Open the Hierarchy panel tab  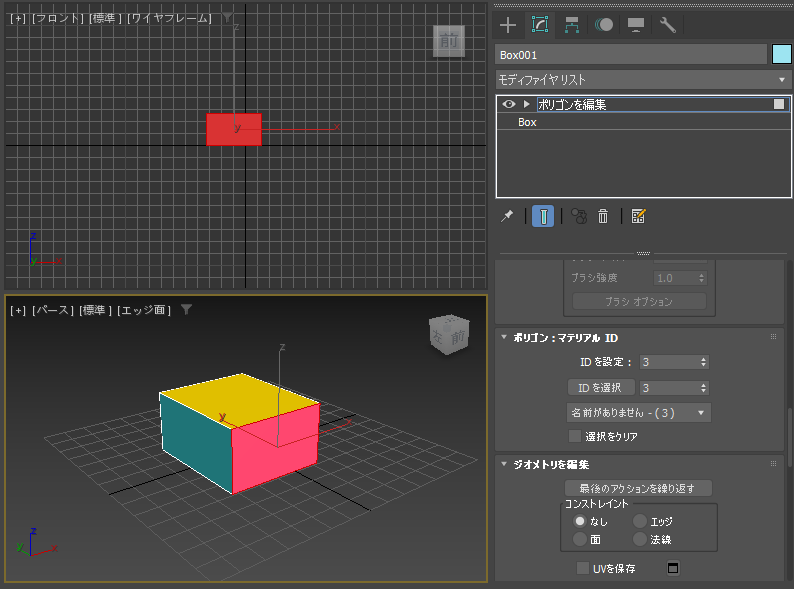pos(572,25)
